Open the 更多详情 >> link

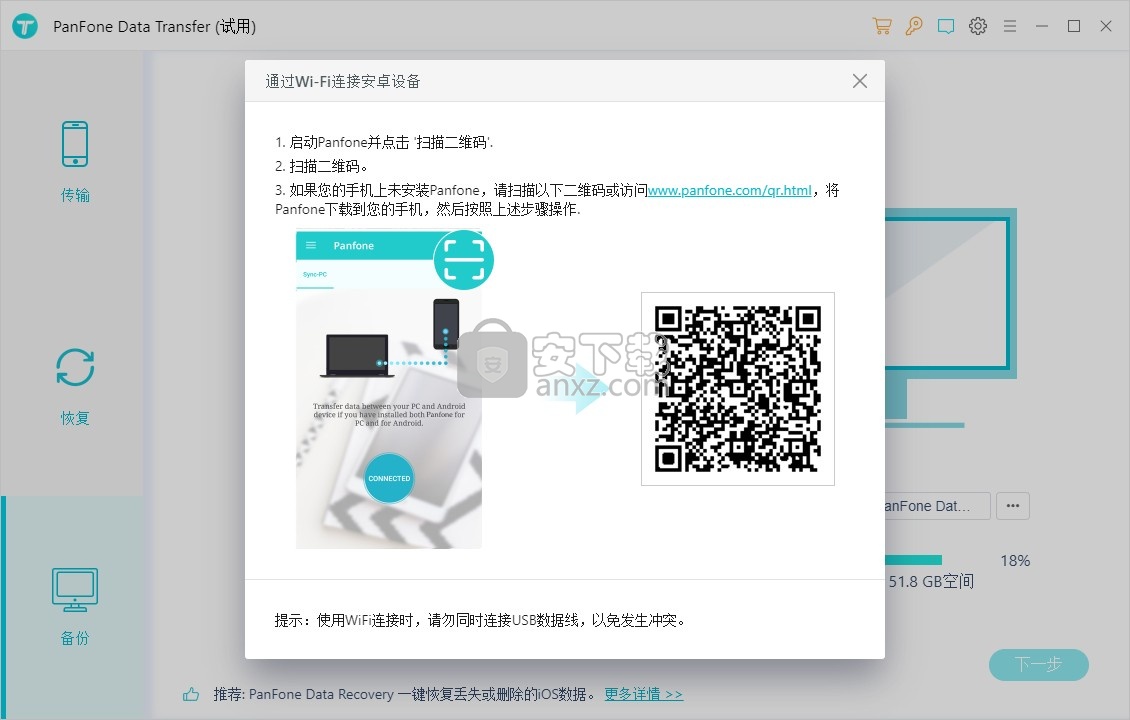[x=643, y=694]
